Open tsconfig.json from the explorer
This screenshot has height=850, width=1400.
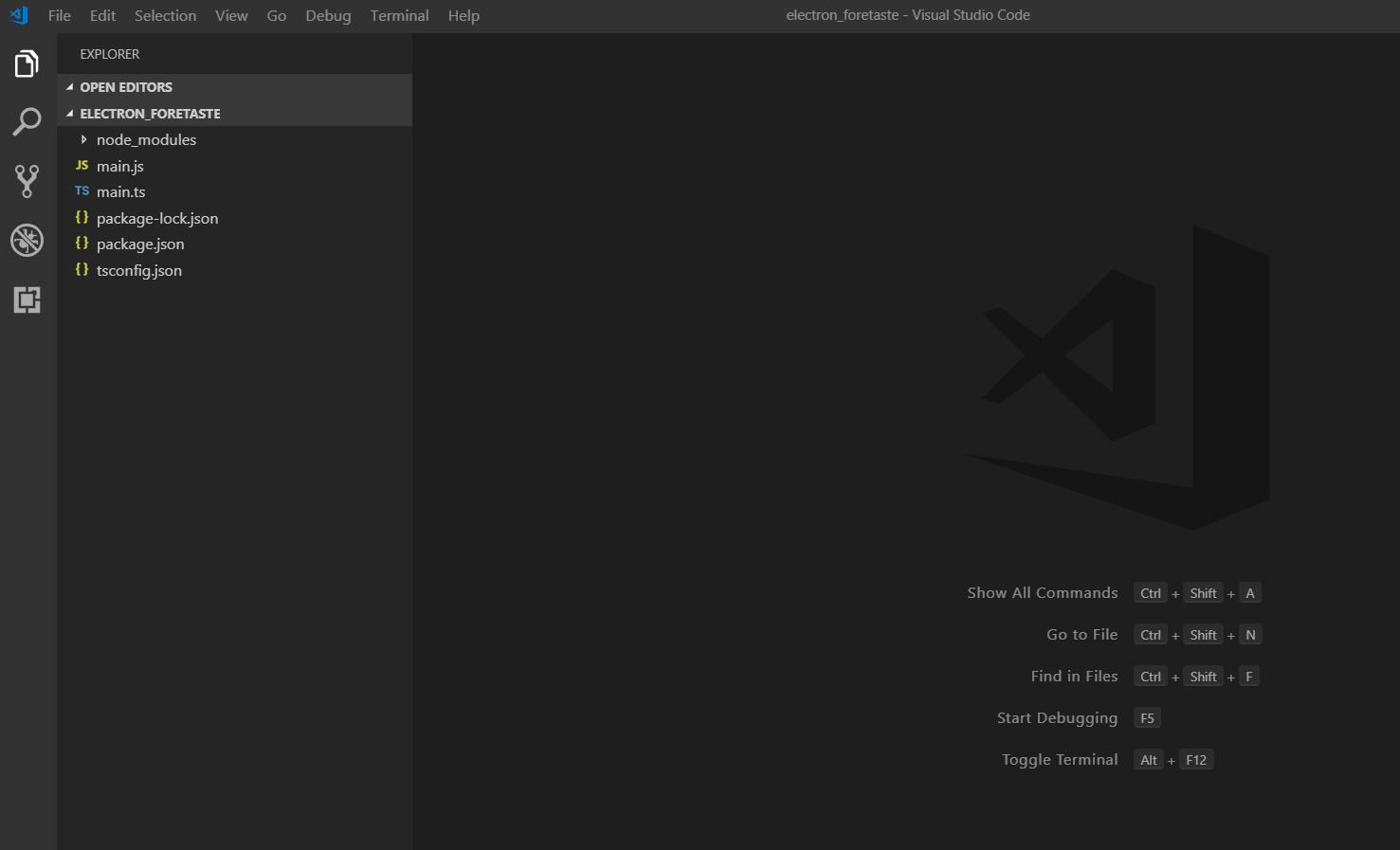click(x=138, y=270)
